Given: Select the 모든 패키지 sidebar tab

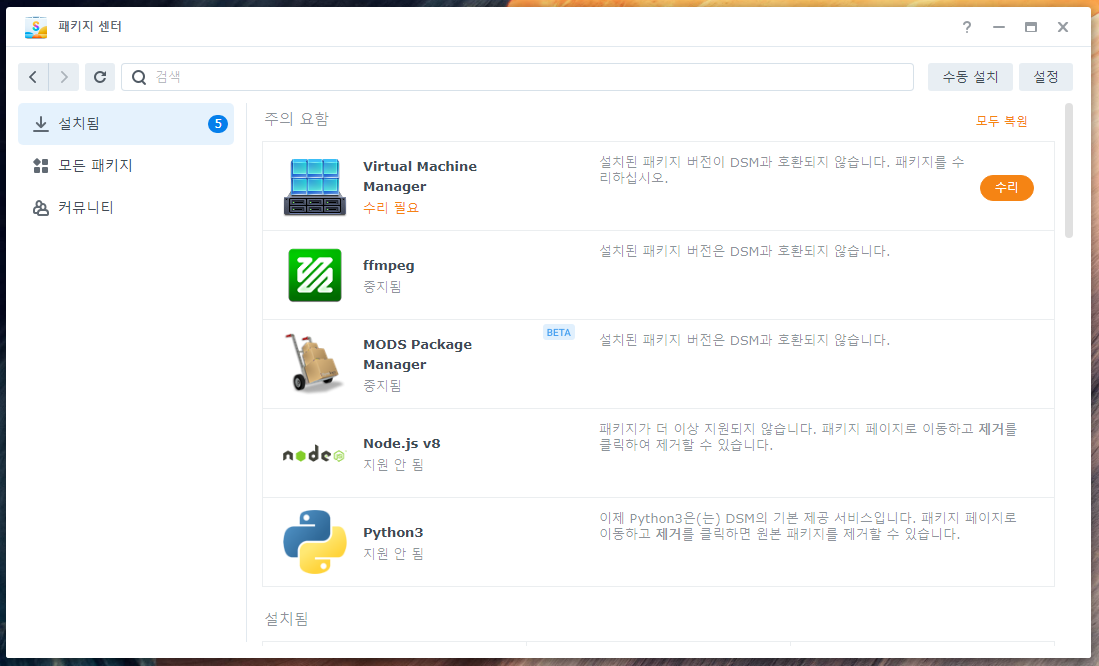Looking at the screenshot, I should tap(126, 166).
